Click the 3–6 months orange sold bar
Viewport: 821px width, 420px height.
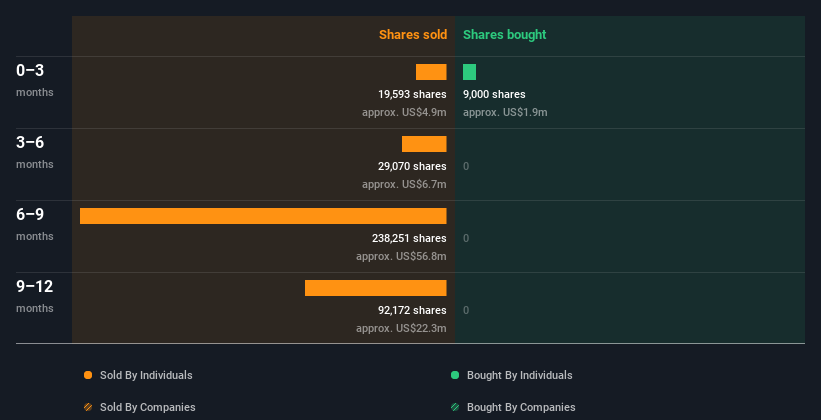424,144
